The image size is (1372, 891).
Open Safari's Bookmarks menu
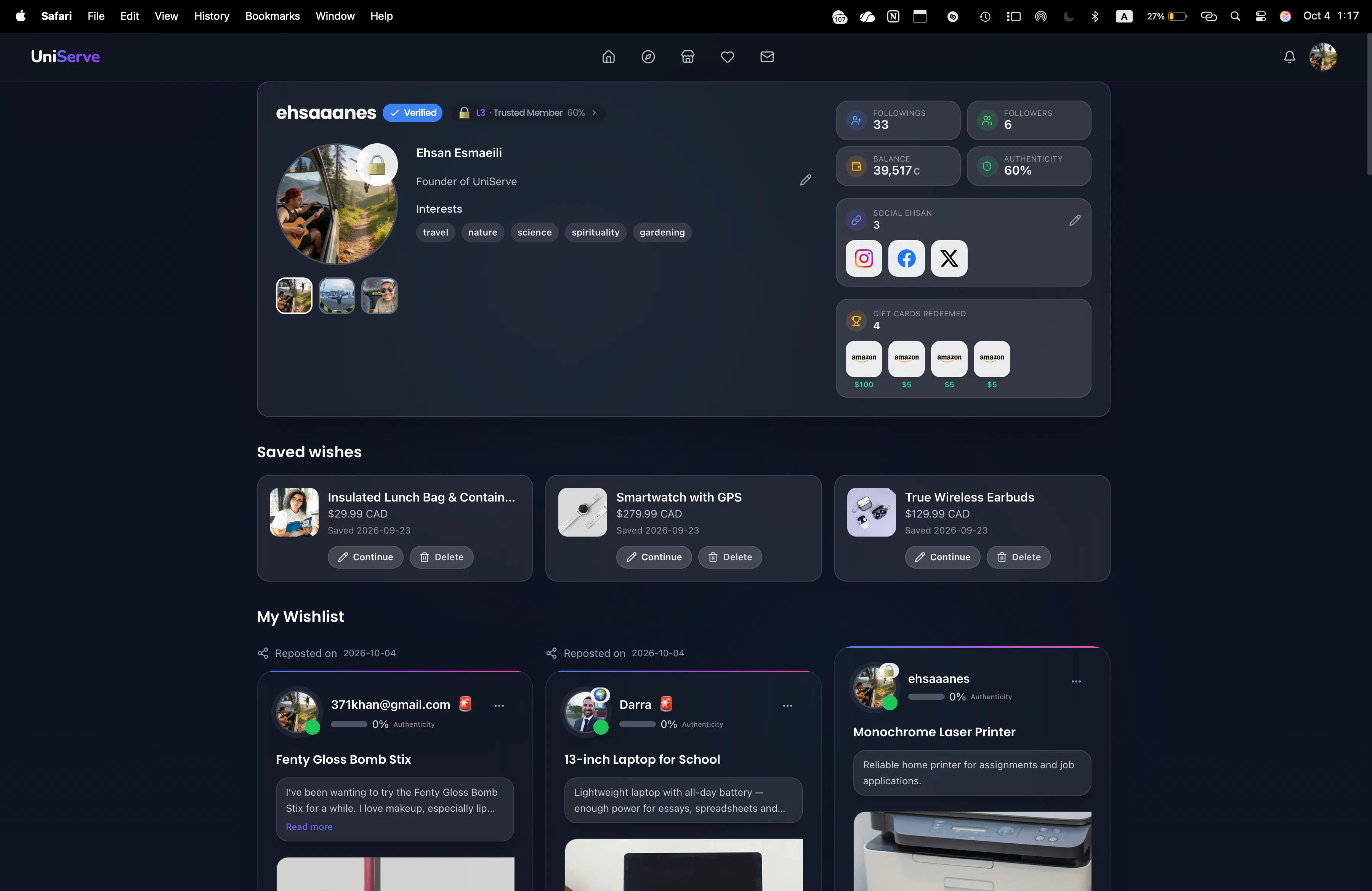coord(272,16)
